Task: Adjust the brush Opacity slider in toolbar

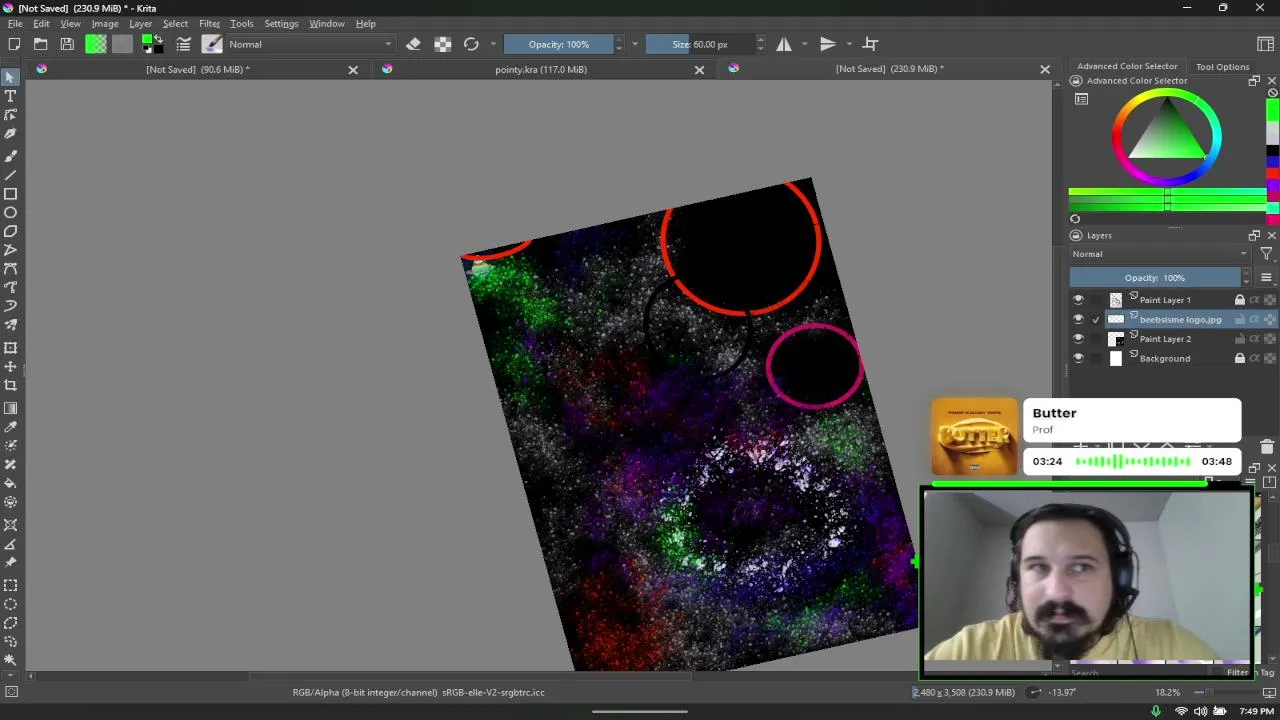Action: [559, 44]
